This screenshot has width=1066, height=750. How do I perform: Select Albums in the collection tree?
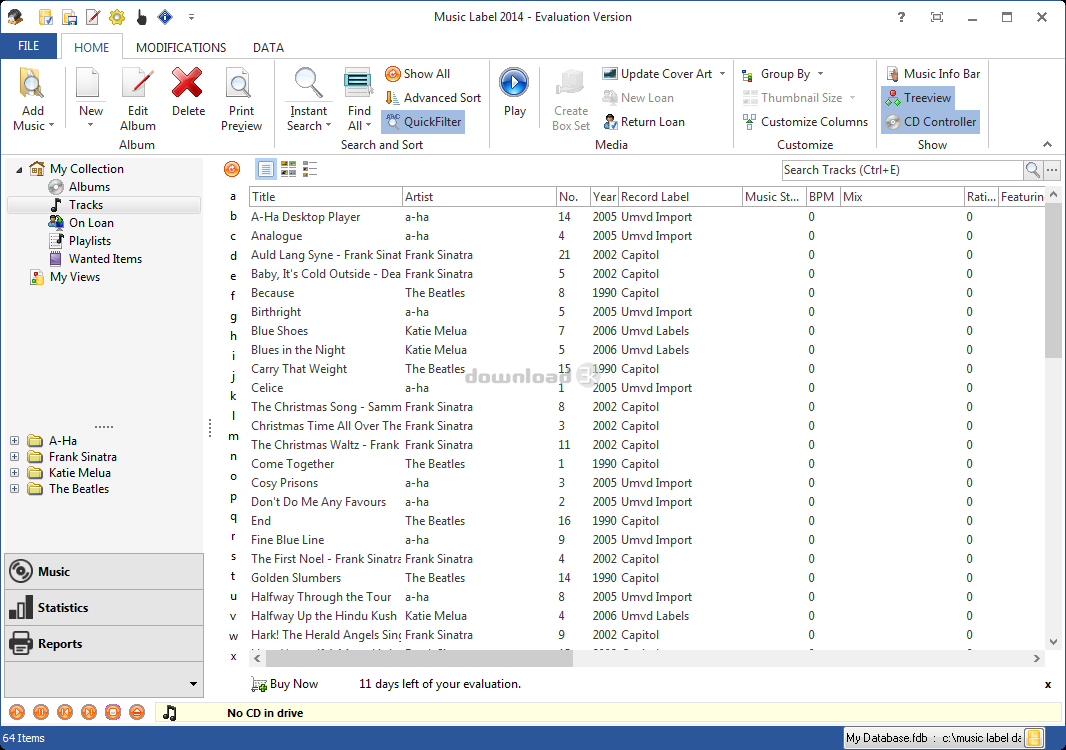[x=89, y=187]
